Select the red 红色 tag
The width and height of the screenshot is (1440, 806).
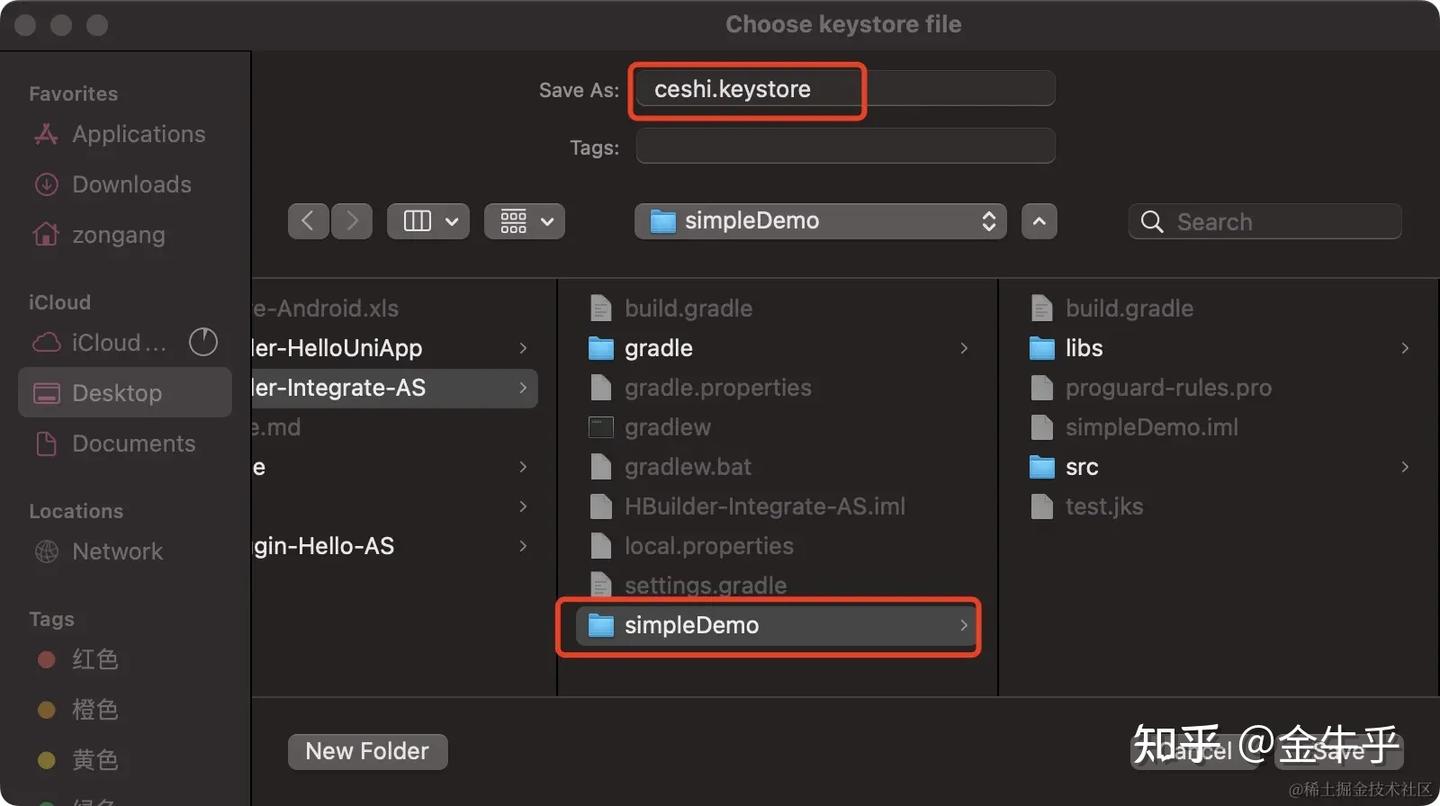point(95,659)
